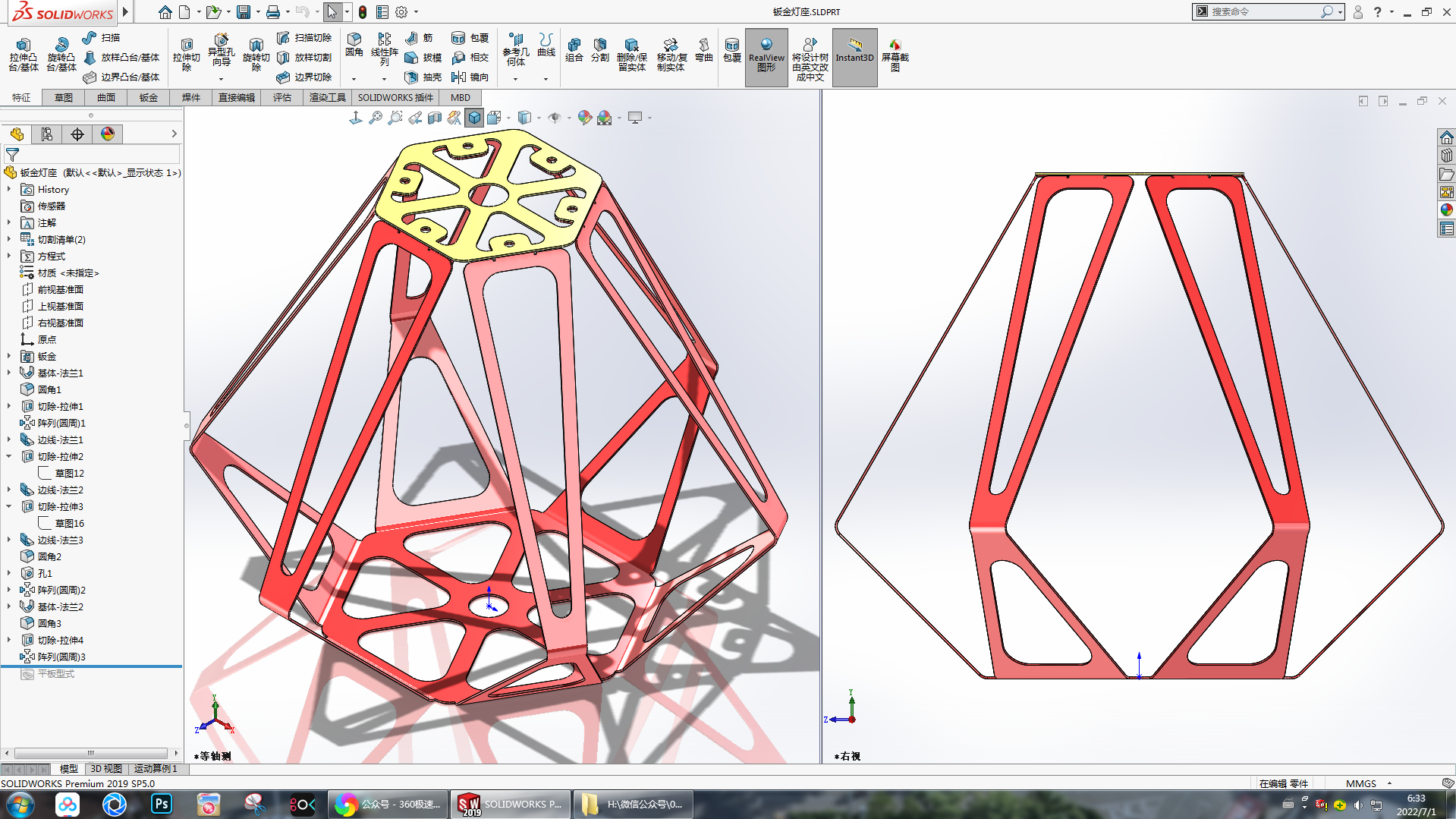Collapse the 切除-拉伸2 feature node
Screen dimensions: 1456x819
(9, 457)
